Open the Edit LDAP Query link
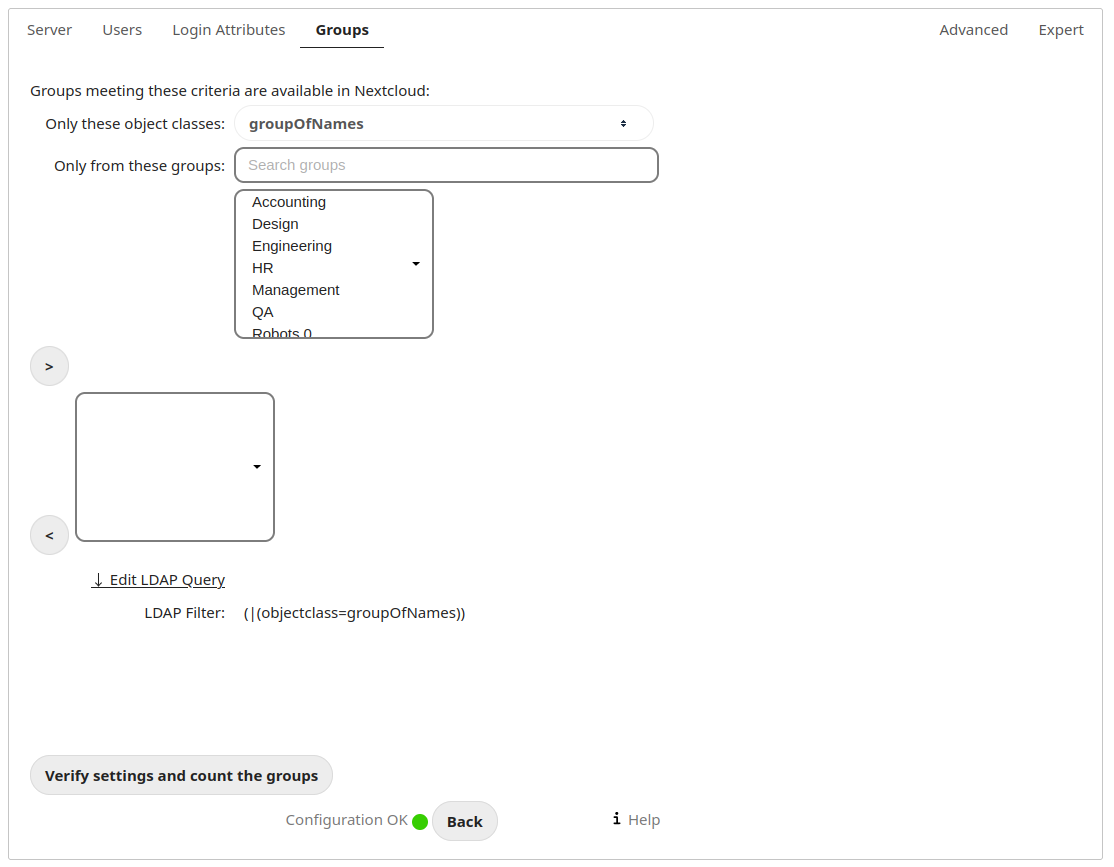This screenshot has height=867, width=1114. tap(158, 580)
